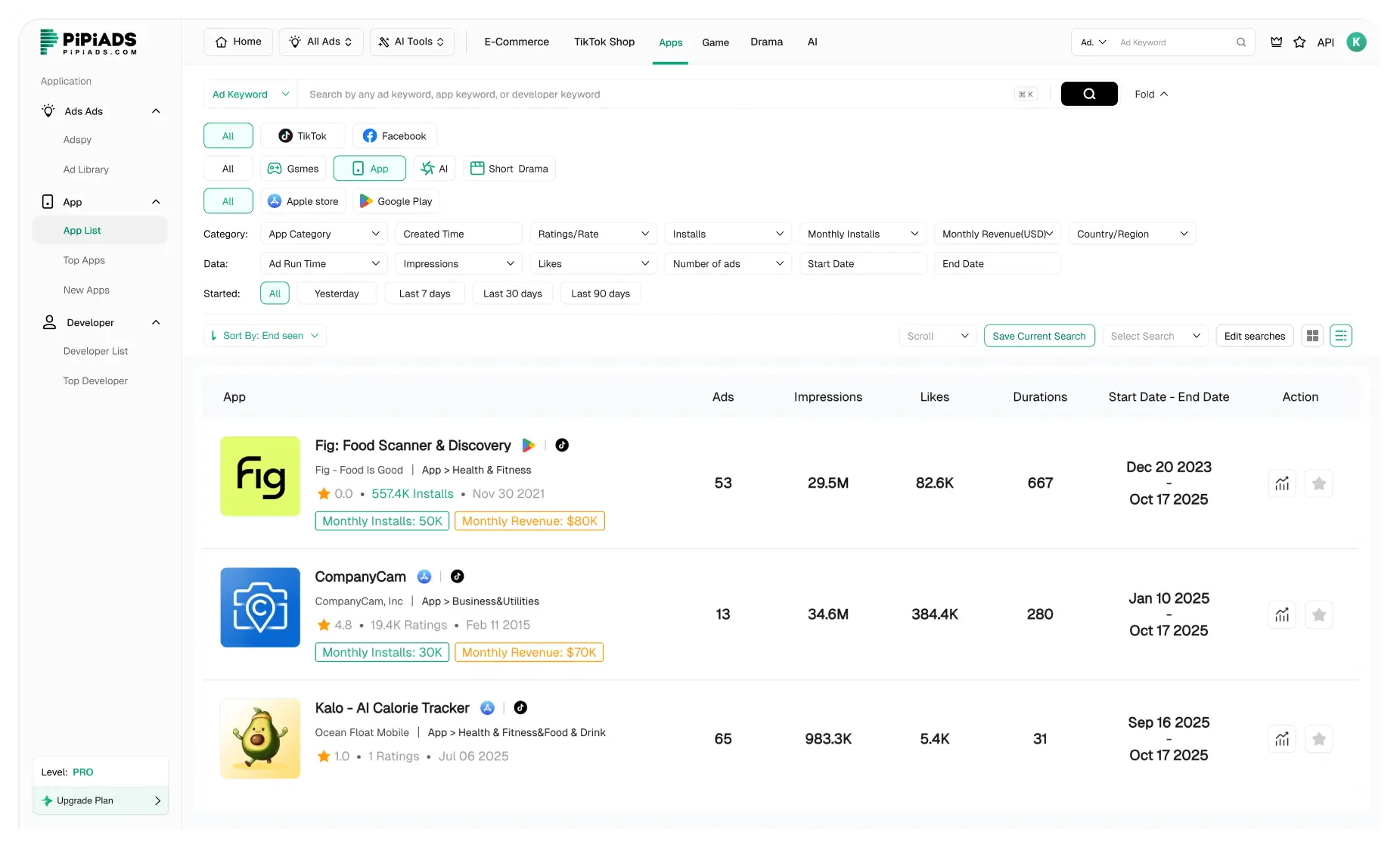Image resolution: width=1400 pixels, height=848 pixels.
Task: Click the PiPiADS logo
Action: tap(88, 42)
